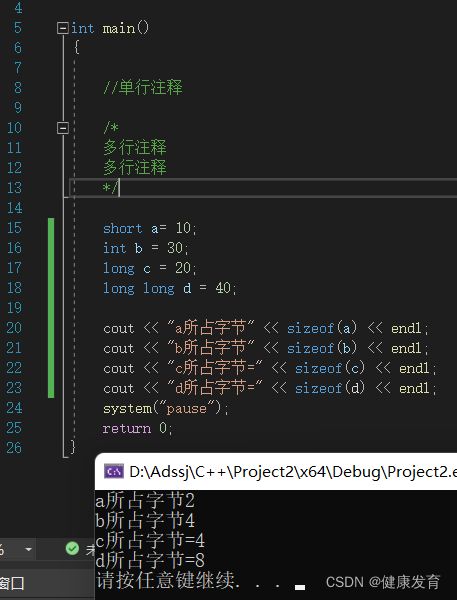Click the //单行注释 comment line

click(143, 87)
